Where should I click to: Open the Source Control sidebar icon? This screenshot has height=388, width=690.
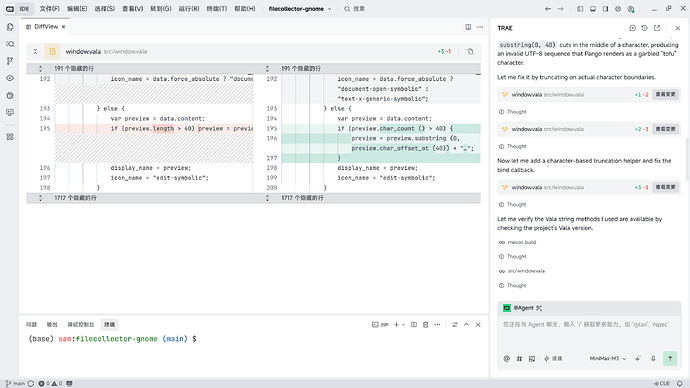tap(10, 61)
